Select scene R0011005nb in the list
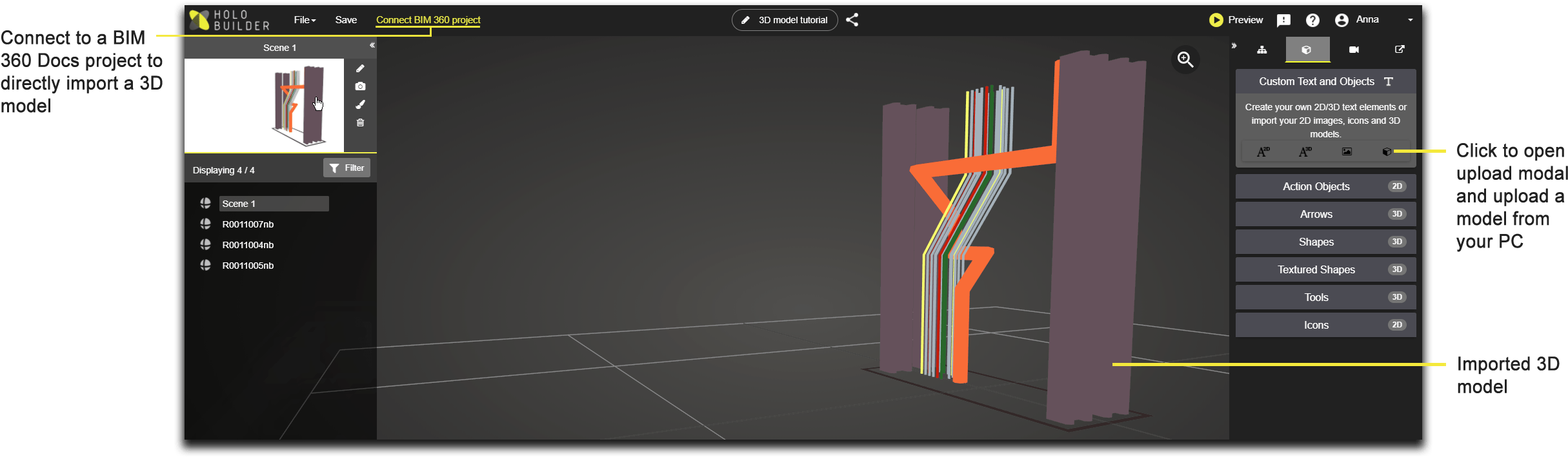 248,266
